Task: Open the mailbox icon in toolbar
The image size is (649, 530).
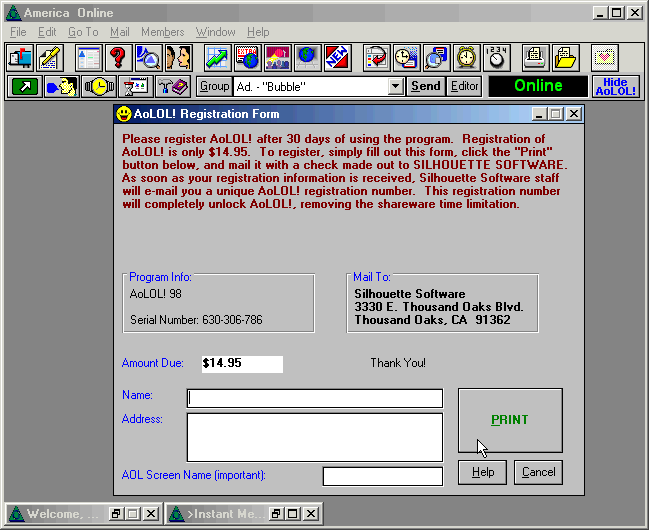Action: coord(20,57)
